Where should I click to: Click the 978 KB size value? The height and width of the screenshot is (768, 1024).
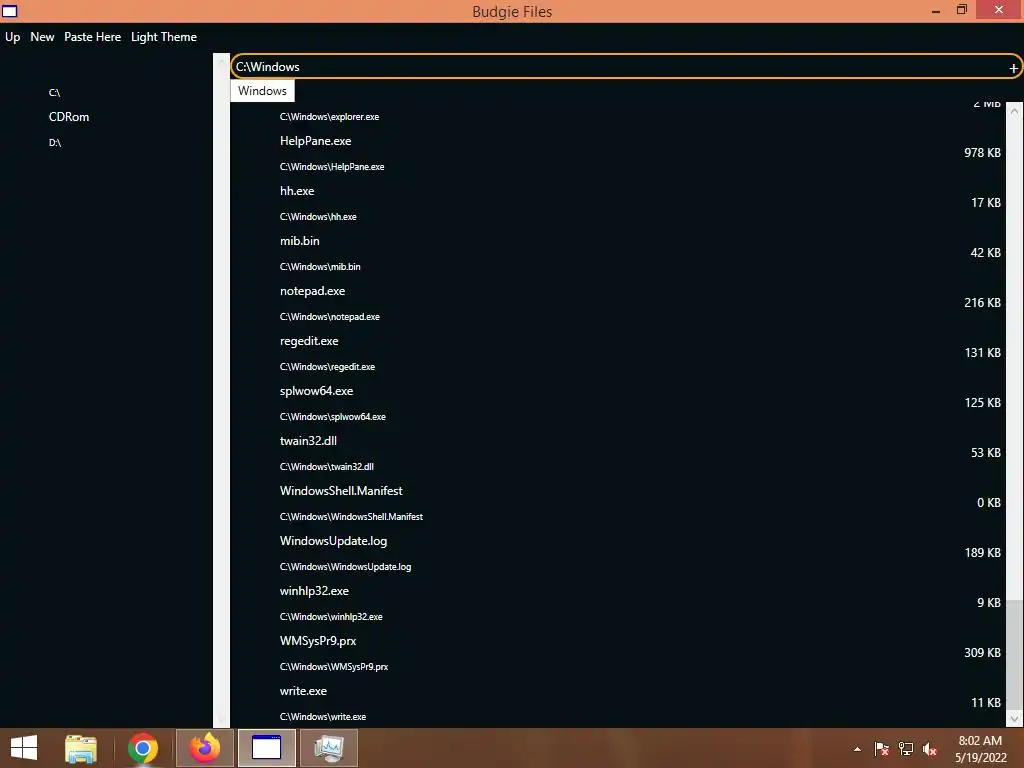[x=982, y=153]
